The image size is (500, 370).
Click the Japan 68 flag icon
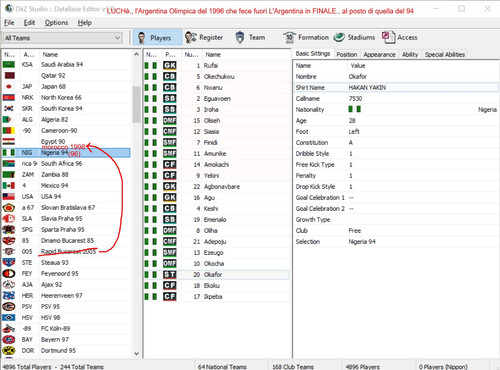(x=9, y=86)
